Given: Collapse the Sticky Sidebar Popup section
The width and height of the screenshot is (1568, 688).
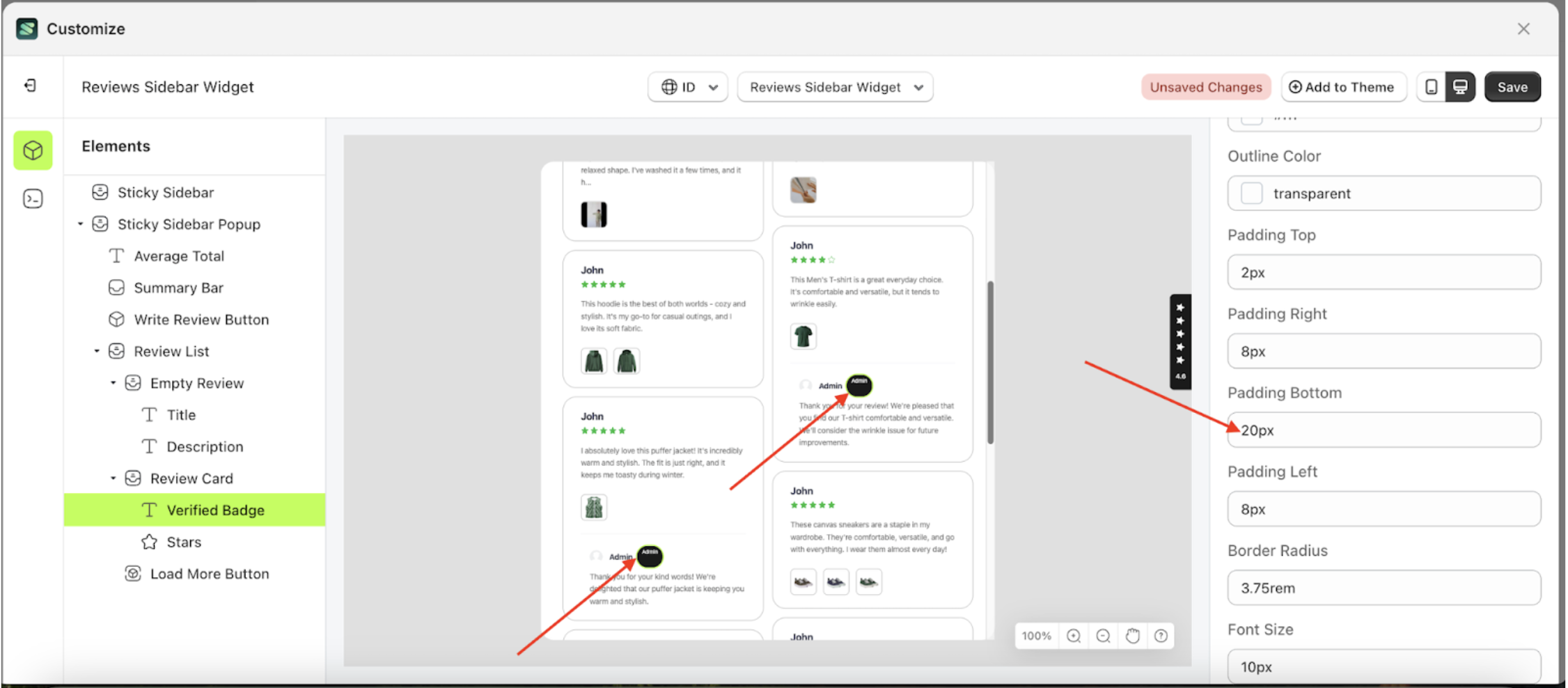Looking at the screenshot, I should 79,224.
